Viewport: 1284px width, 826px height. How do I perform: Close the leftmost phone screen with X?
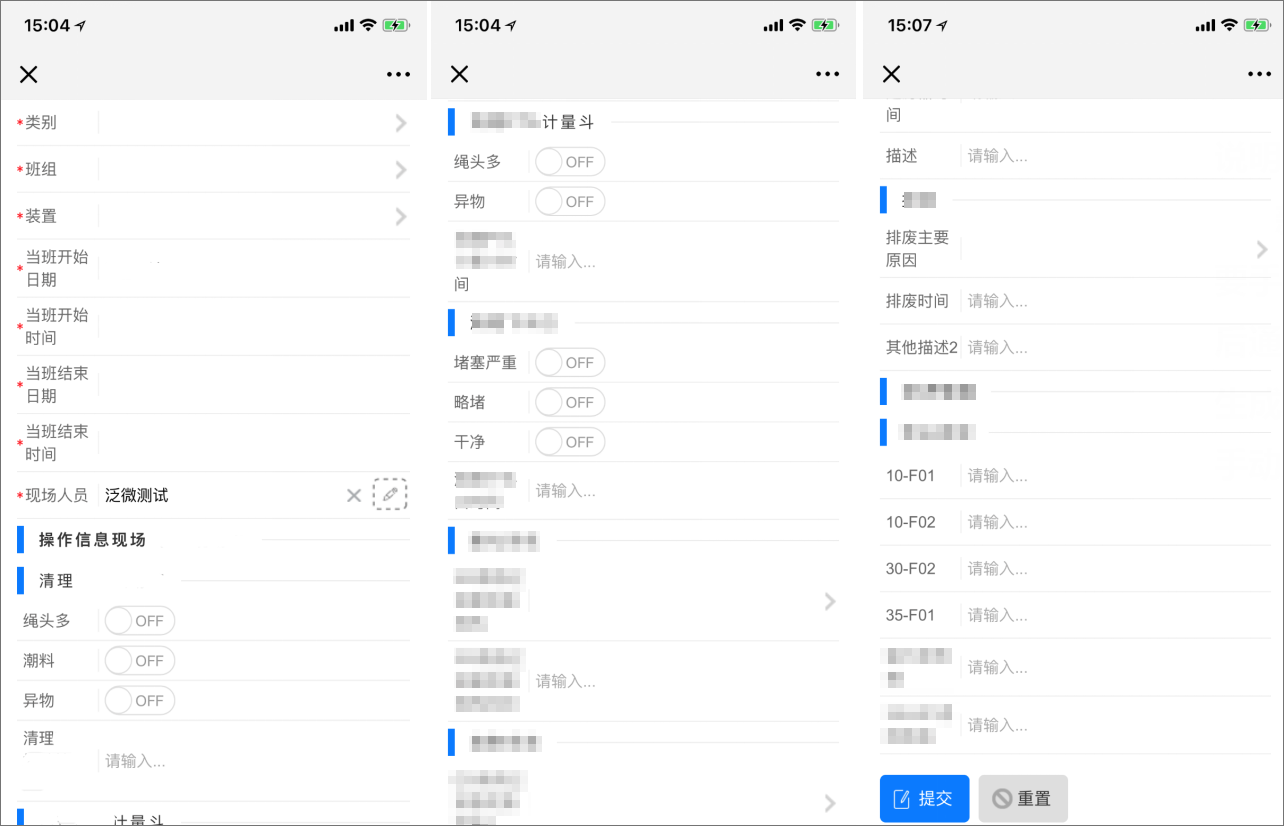29,74
